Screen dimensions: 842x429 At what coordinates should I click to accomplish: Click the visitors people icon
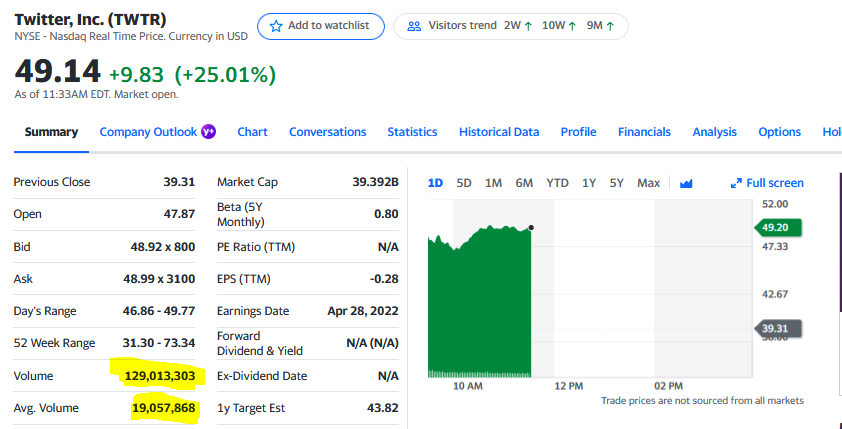click(x=414, y=26)
